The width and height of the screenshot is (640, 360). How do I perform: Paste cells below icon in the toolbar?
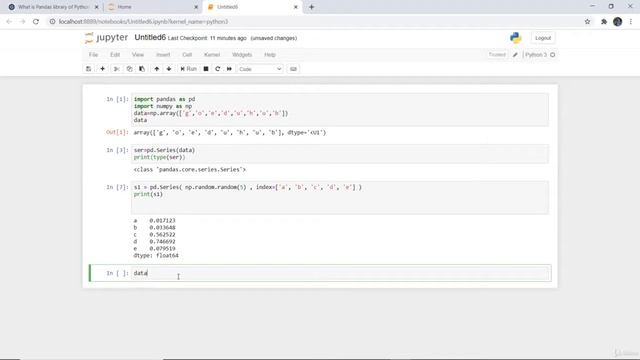(x=142, y=69)
